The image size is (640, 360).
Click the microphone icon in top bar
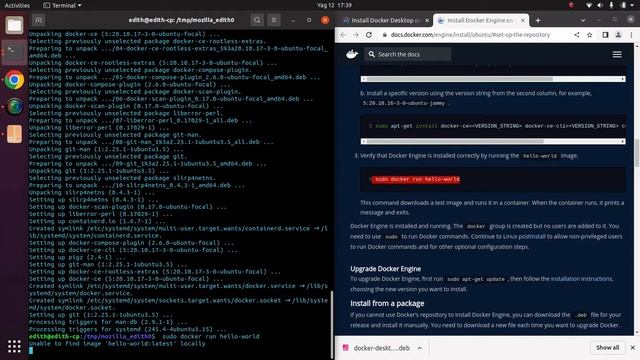[611, 5]
